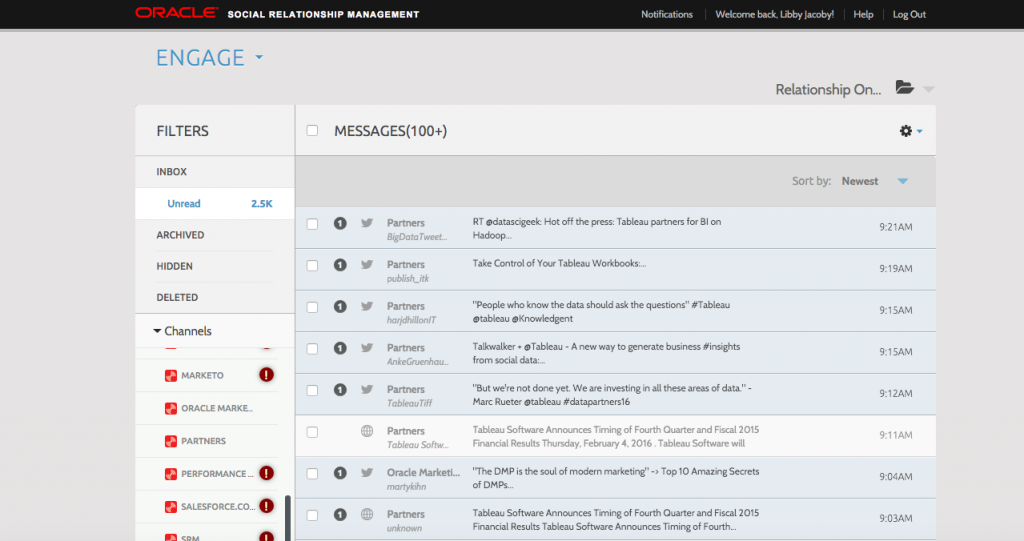
Task: Collapse the Channels section in filters
Action: click(157, 331)
